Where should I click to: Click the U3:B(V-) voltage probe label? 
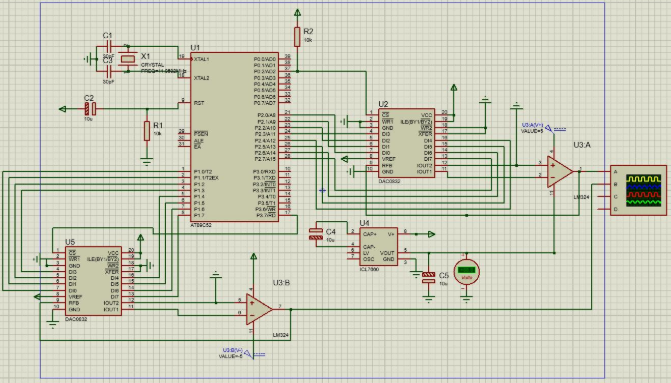pos(231,353)
